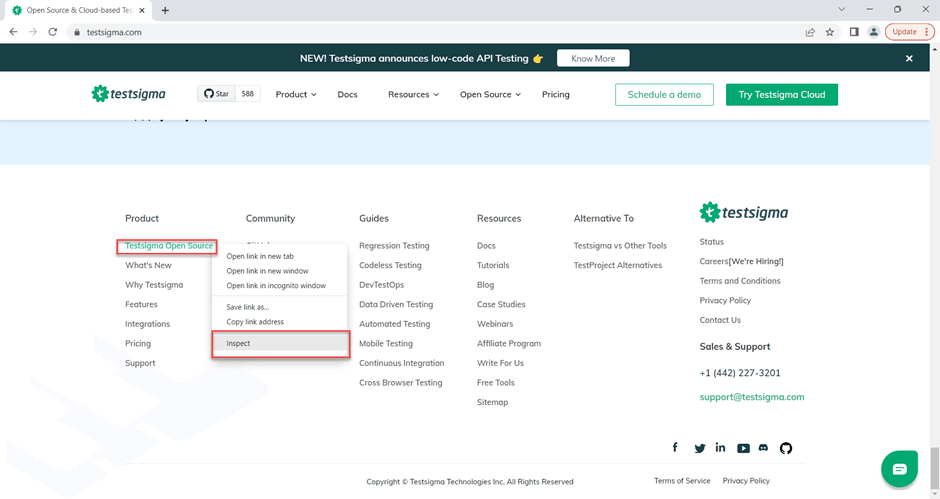
Task: Open the tab search chevron in title bar
Action: point(842,10)
